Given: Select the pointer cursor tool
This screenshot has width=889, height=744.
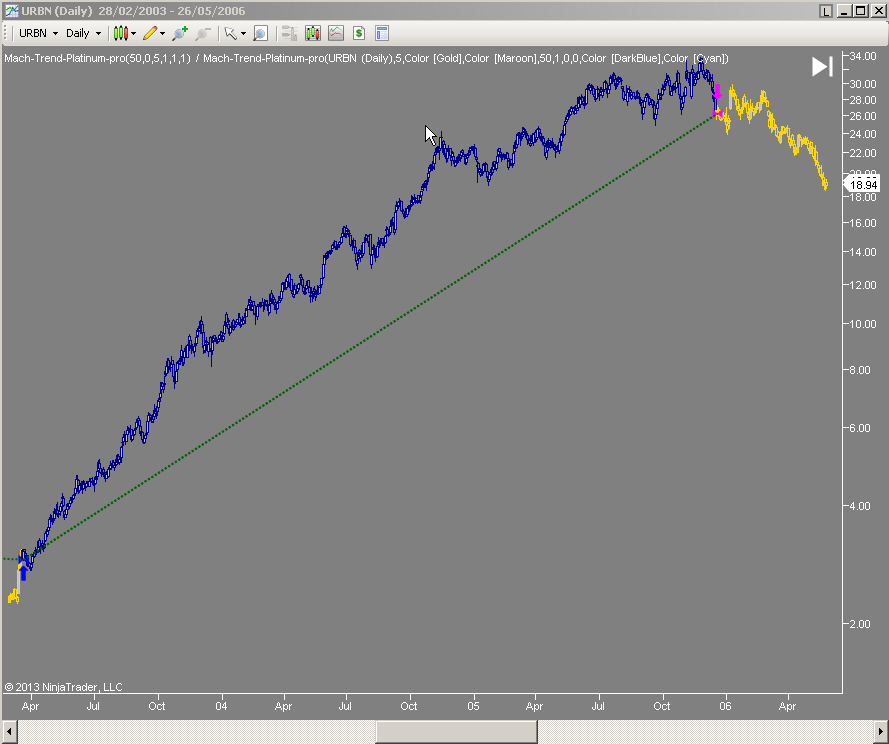Looking at the screenshot, I should [231, 32].
